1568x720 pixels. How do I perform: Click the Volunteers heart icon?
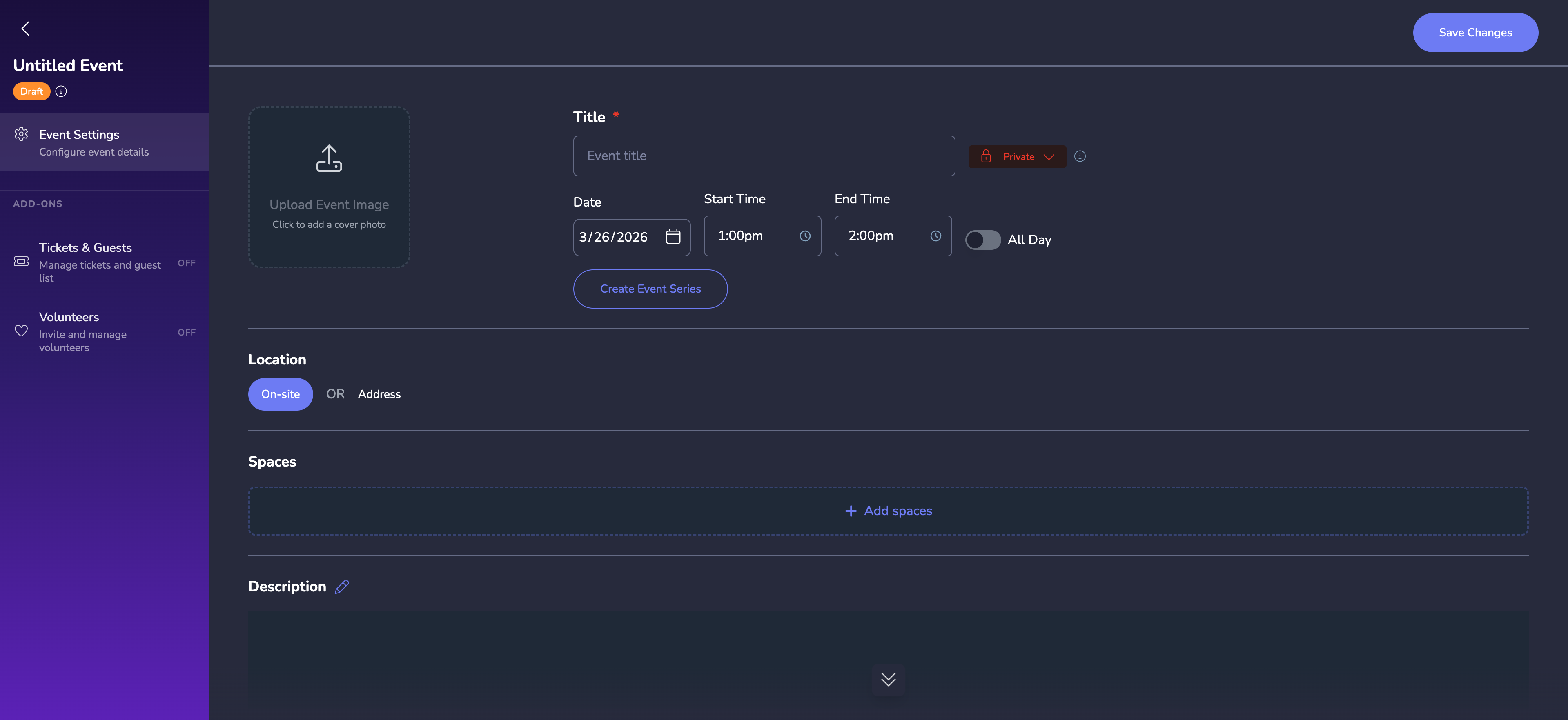21,331
